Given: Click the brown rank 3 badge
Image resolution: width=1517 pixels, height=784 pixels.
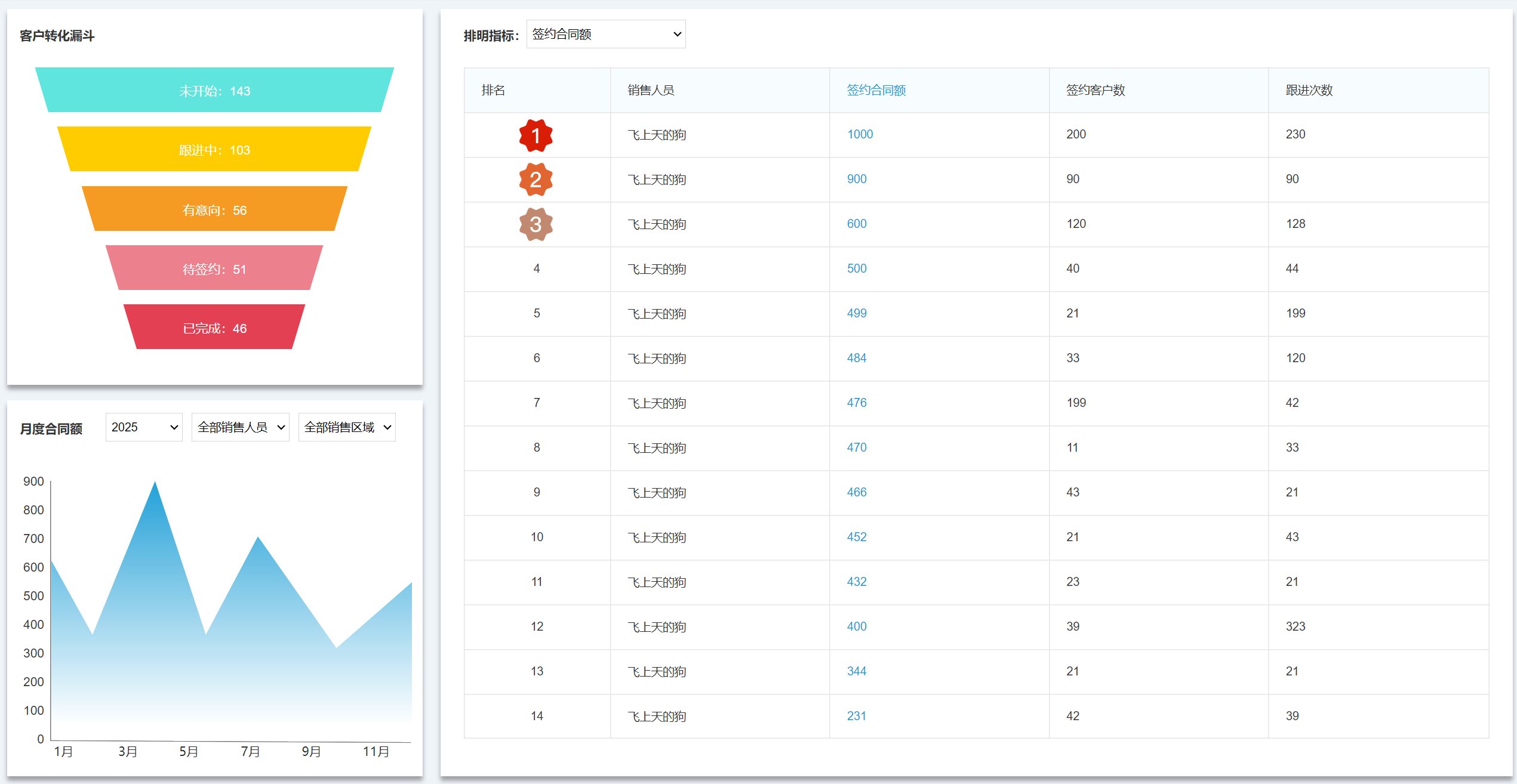Looking at the screenshot, I should pyautogui.click(x=536, y=224).
